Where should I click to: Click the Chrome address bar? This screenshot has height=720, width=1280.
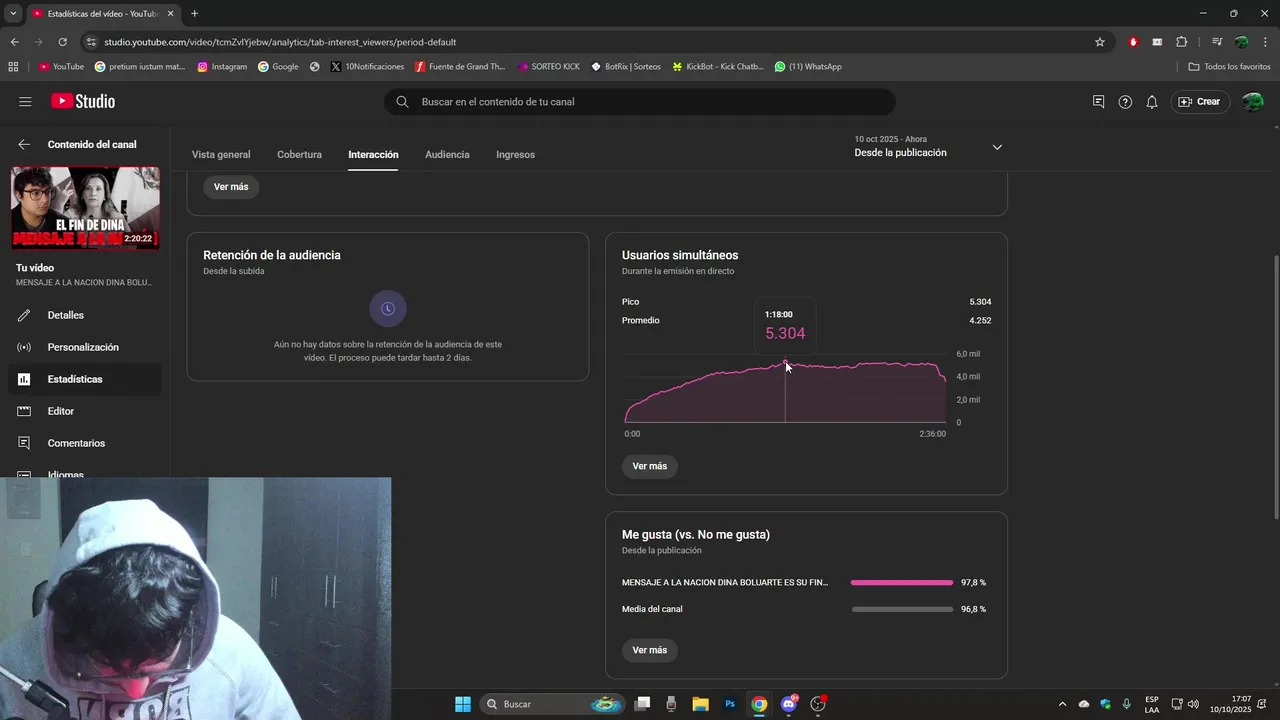[590, 42]
